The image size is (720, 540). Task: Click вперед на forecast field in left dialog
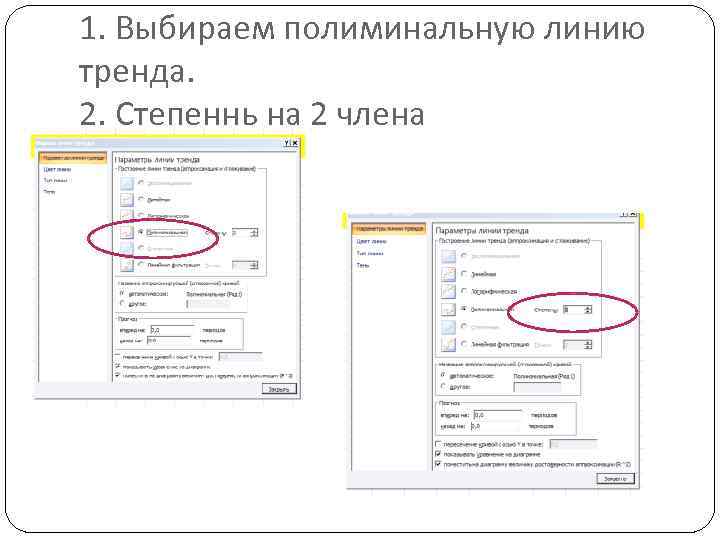click(173, 330)
